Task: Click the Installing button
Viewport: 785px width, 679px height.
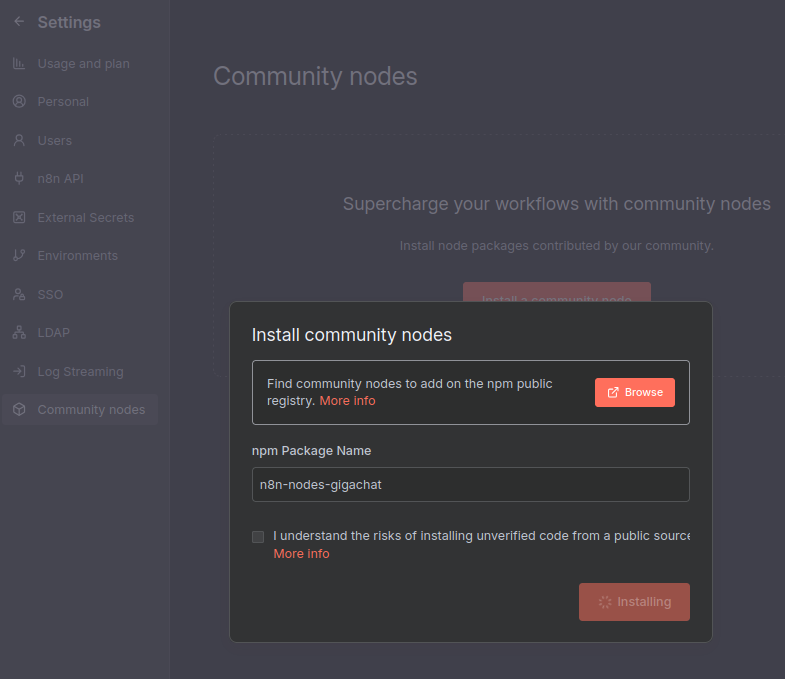Action: point(634,602)
